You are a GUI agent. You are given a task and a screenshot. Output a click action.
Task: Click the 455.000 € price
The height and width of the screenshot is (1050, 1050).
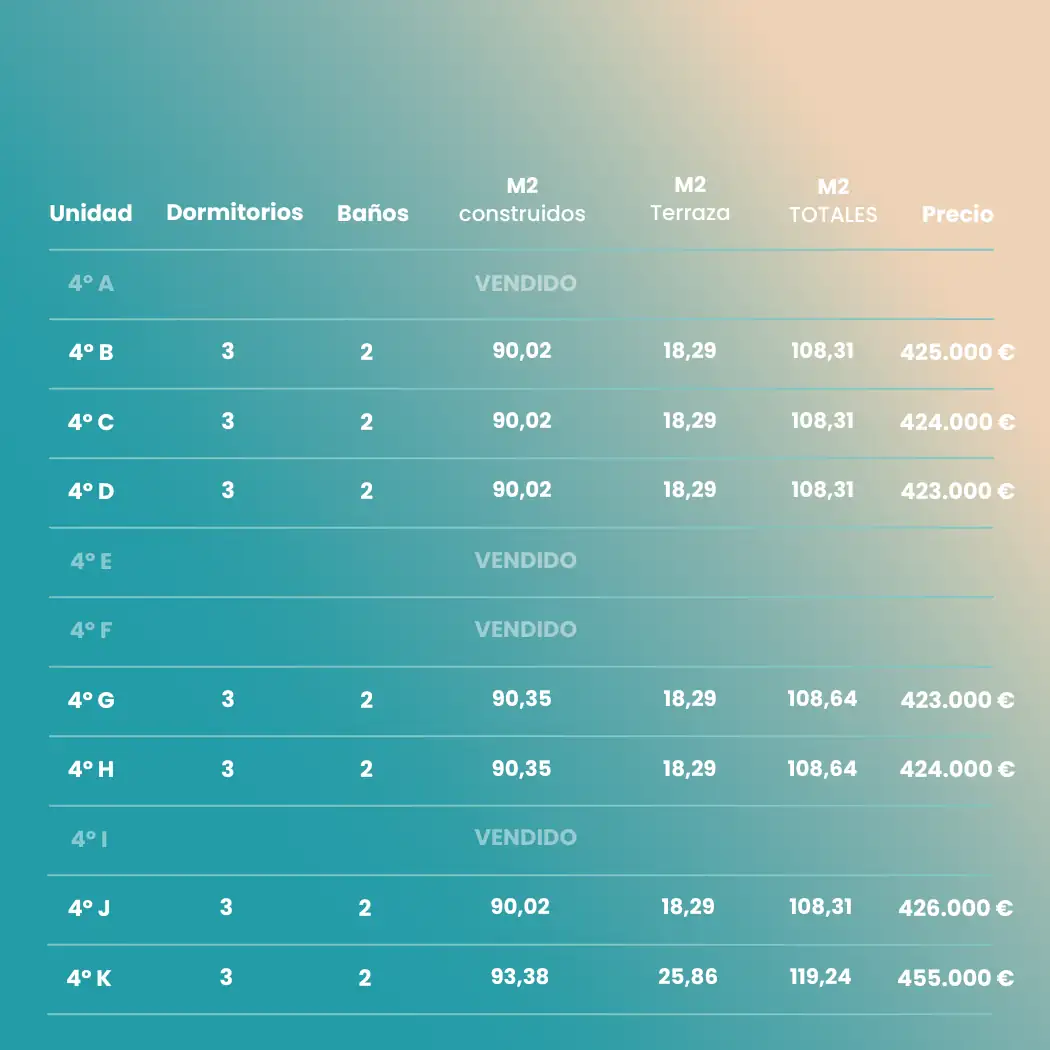click(955, 978)
